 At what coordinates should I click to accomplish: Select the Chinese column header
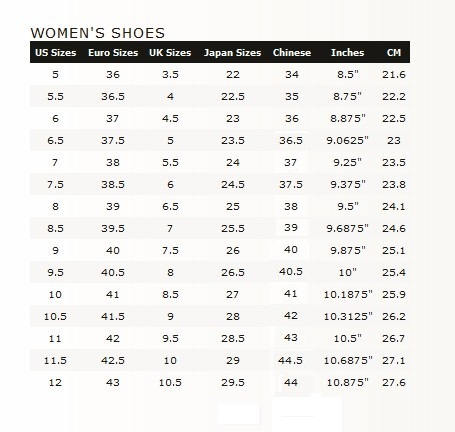click(x=292, y=53)
